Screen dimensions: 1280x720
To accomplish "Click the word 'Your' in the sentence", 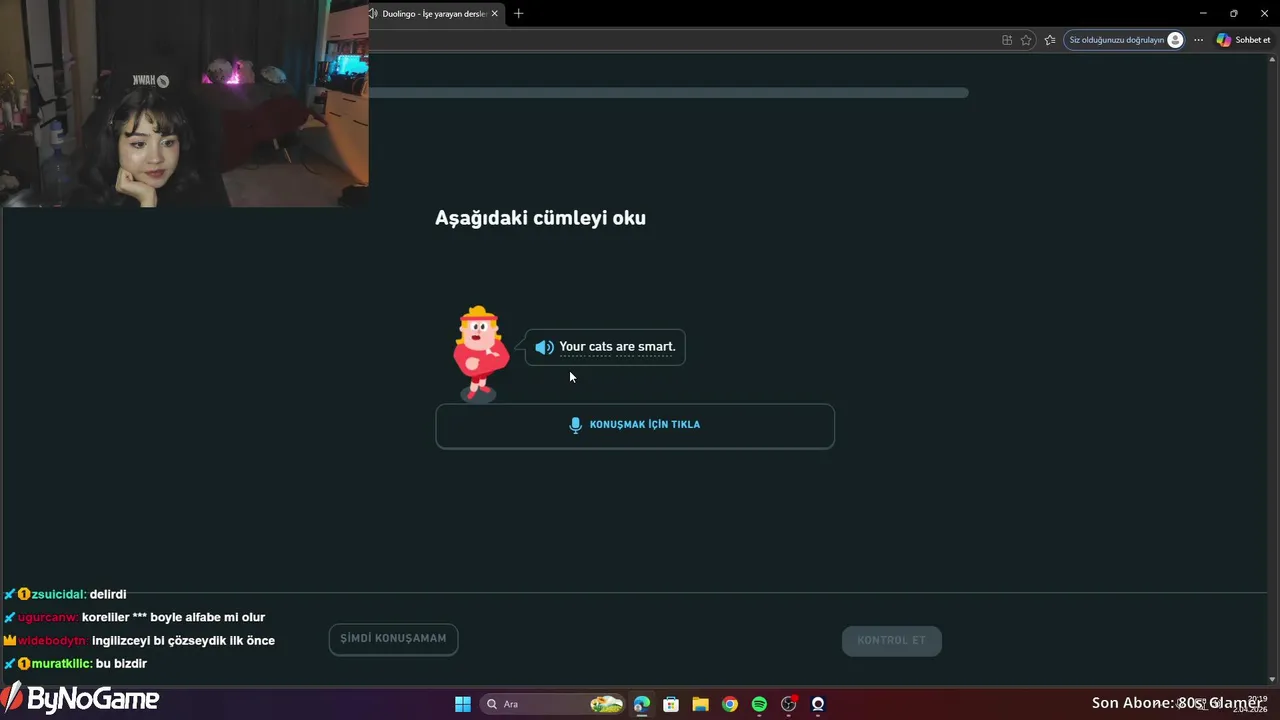I will (572, 347).
